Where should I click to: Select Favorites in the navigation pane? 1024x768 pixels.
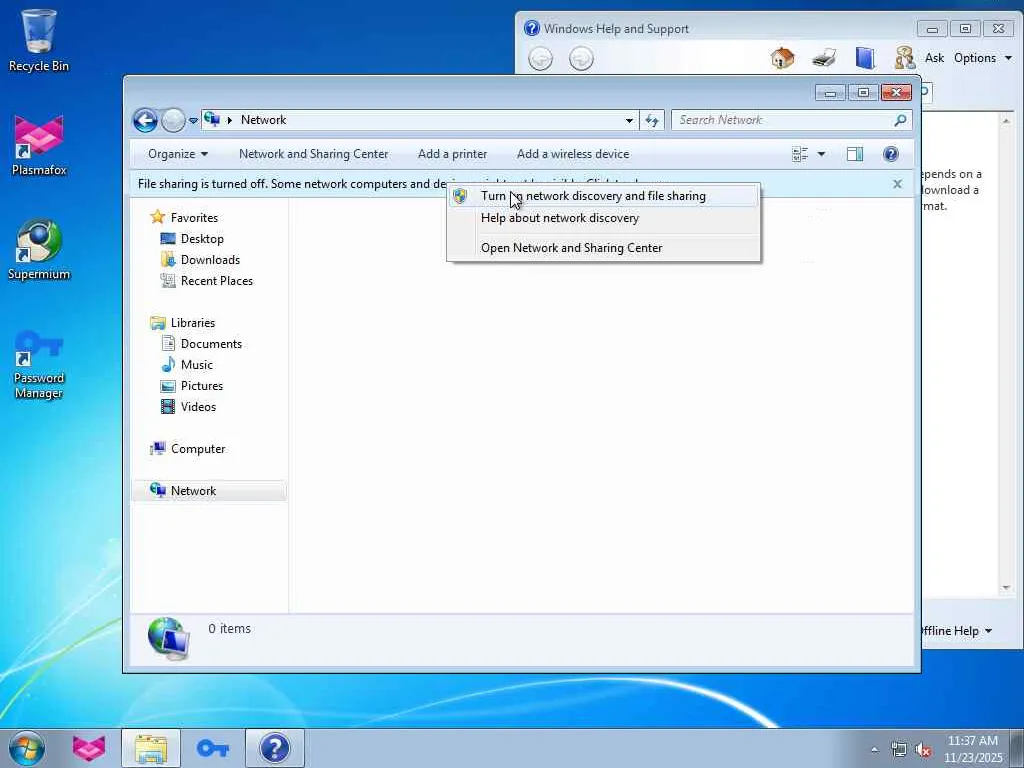(194, 217)
